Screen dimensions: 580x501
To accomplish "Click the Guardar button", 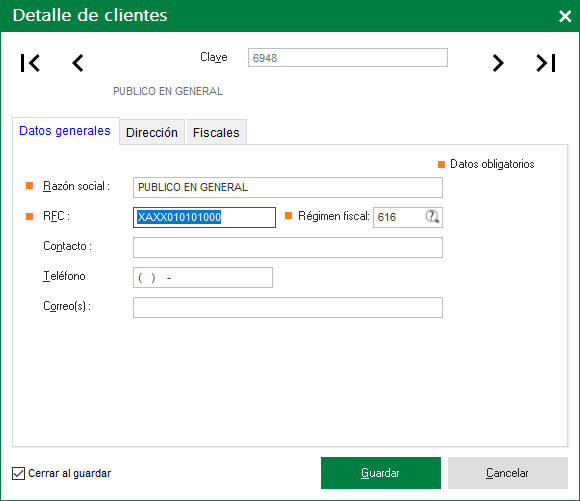I will [x=381, y=473].
